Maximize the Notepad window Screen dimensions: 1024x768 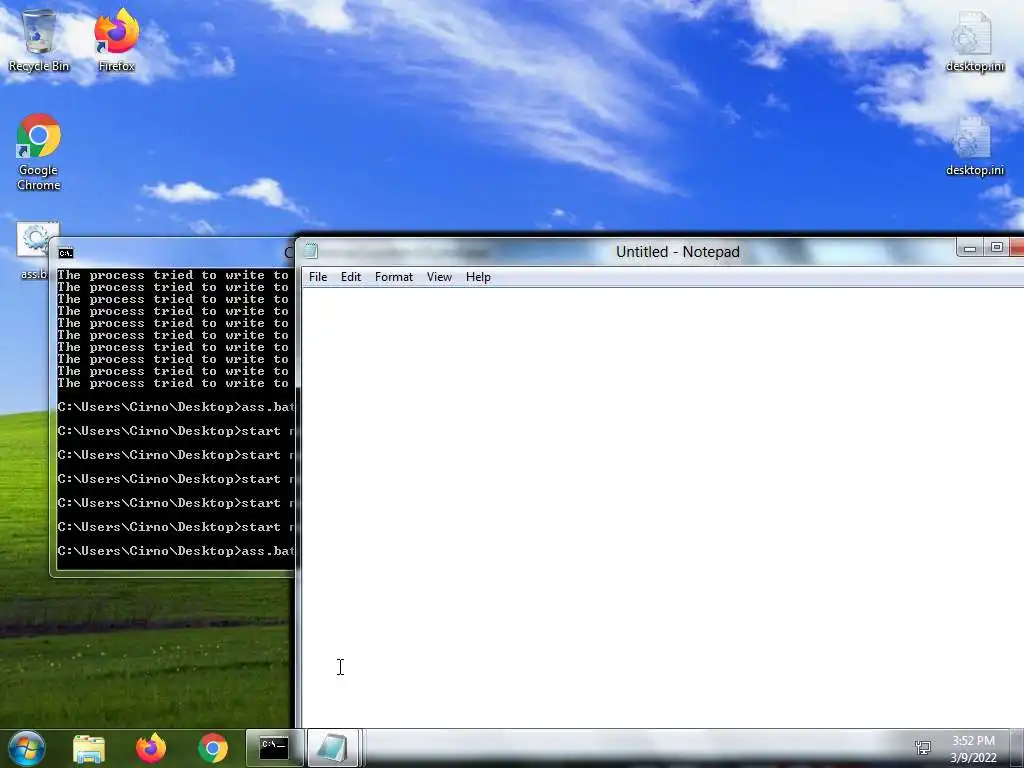(x=997, y=248)
